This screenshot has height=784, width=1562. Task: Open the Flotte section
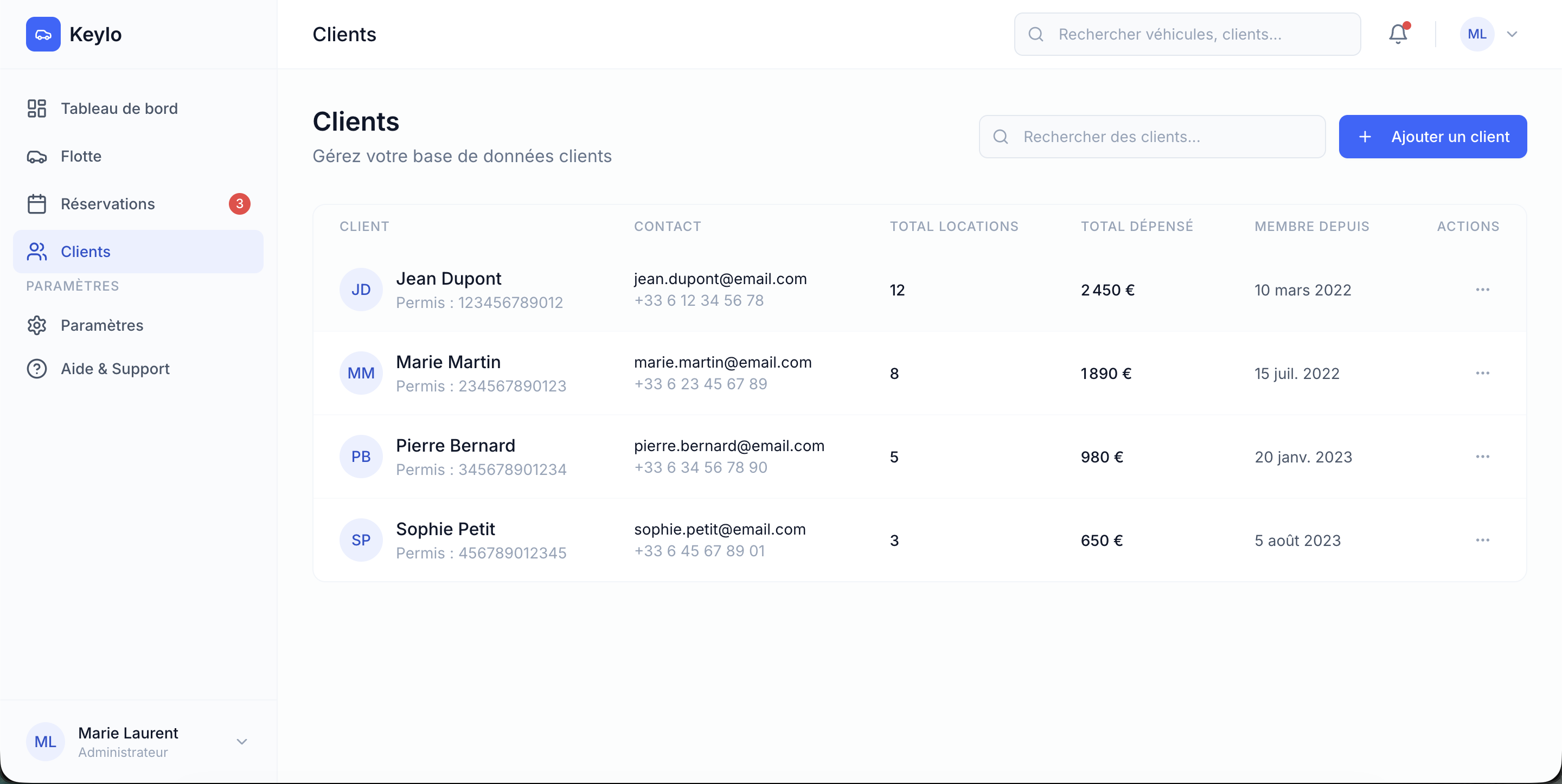click(x=138, y=157)
